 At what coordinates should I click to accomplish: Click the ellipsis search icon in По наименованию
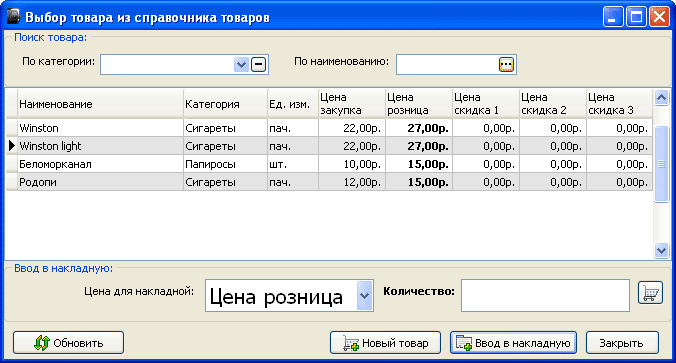(x=506, y=65)
